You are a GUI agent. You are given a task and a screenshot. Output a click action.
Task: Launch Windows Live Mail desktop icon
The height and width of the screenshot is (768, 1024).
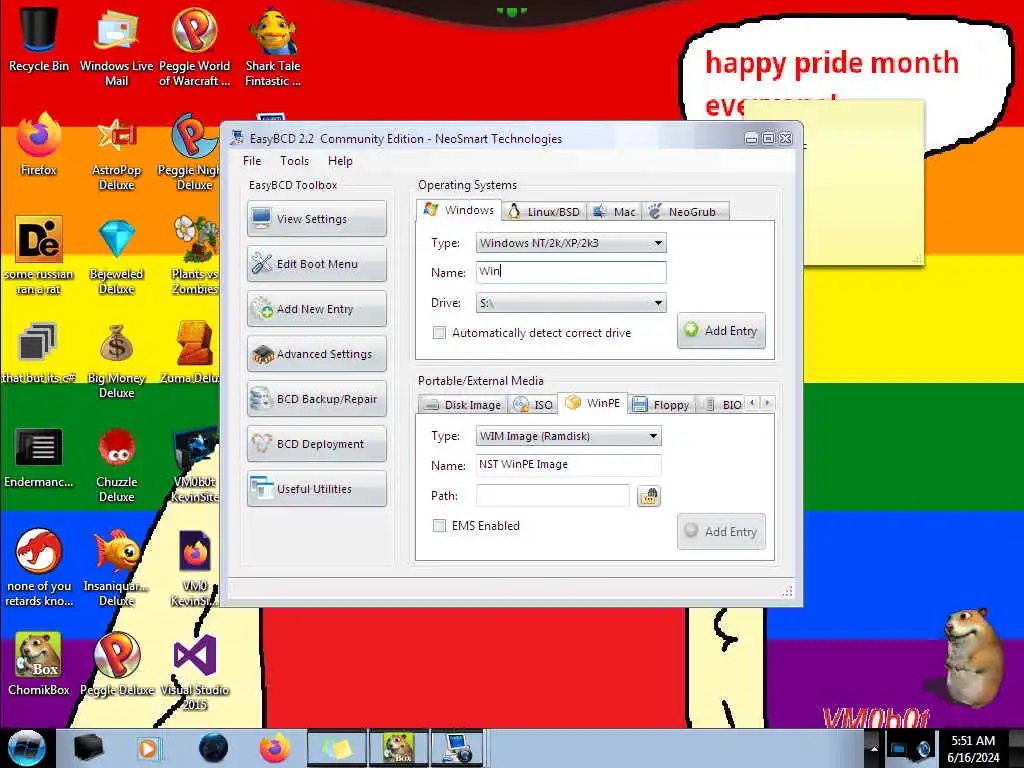pyautogui.click(x=116, y=46)
